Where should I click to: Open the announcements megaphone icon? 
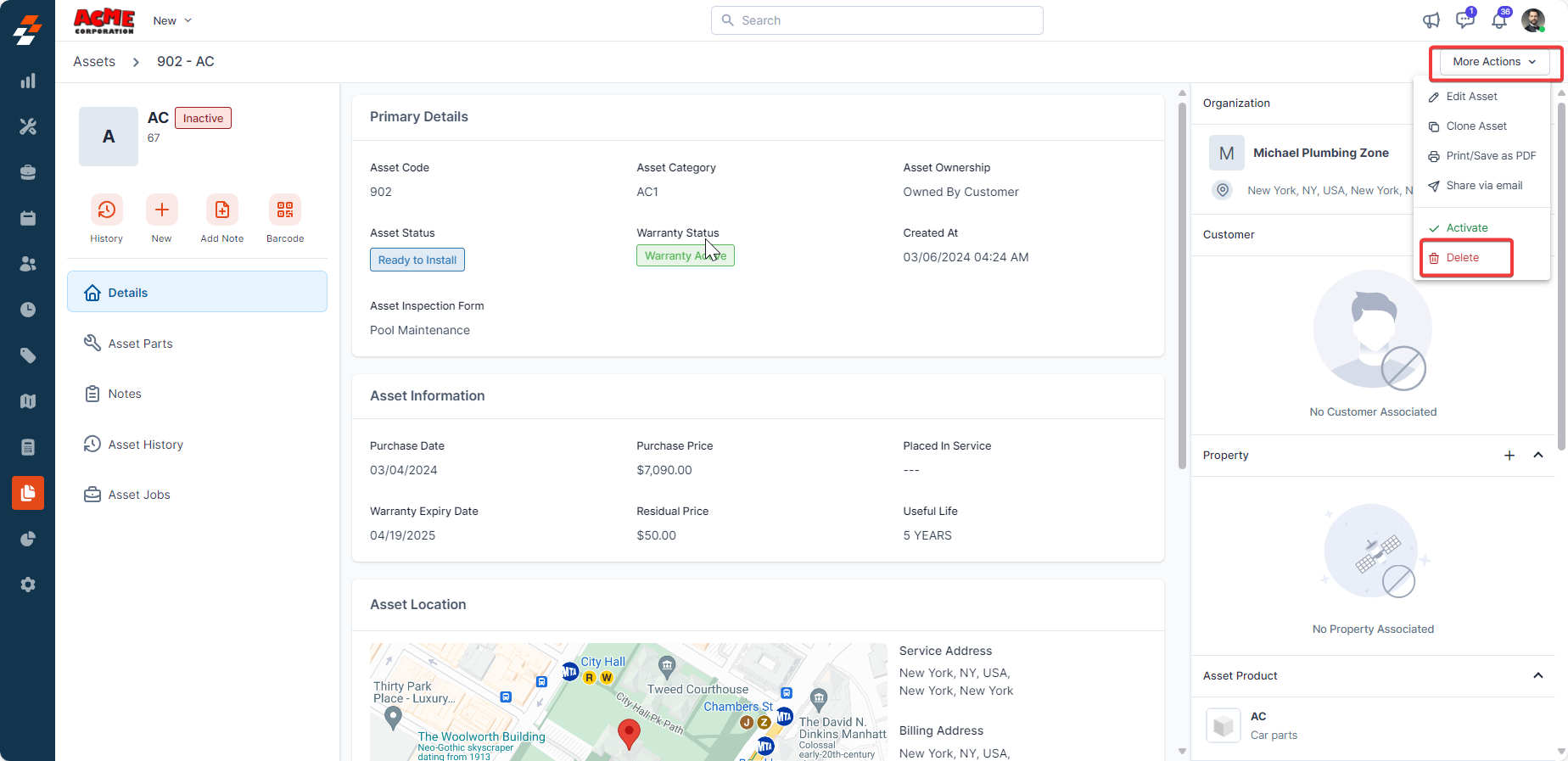coord(1431,20)
